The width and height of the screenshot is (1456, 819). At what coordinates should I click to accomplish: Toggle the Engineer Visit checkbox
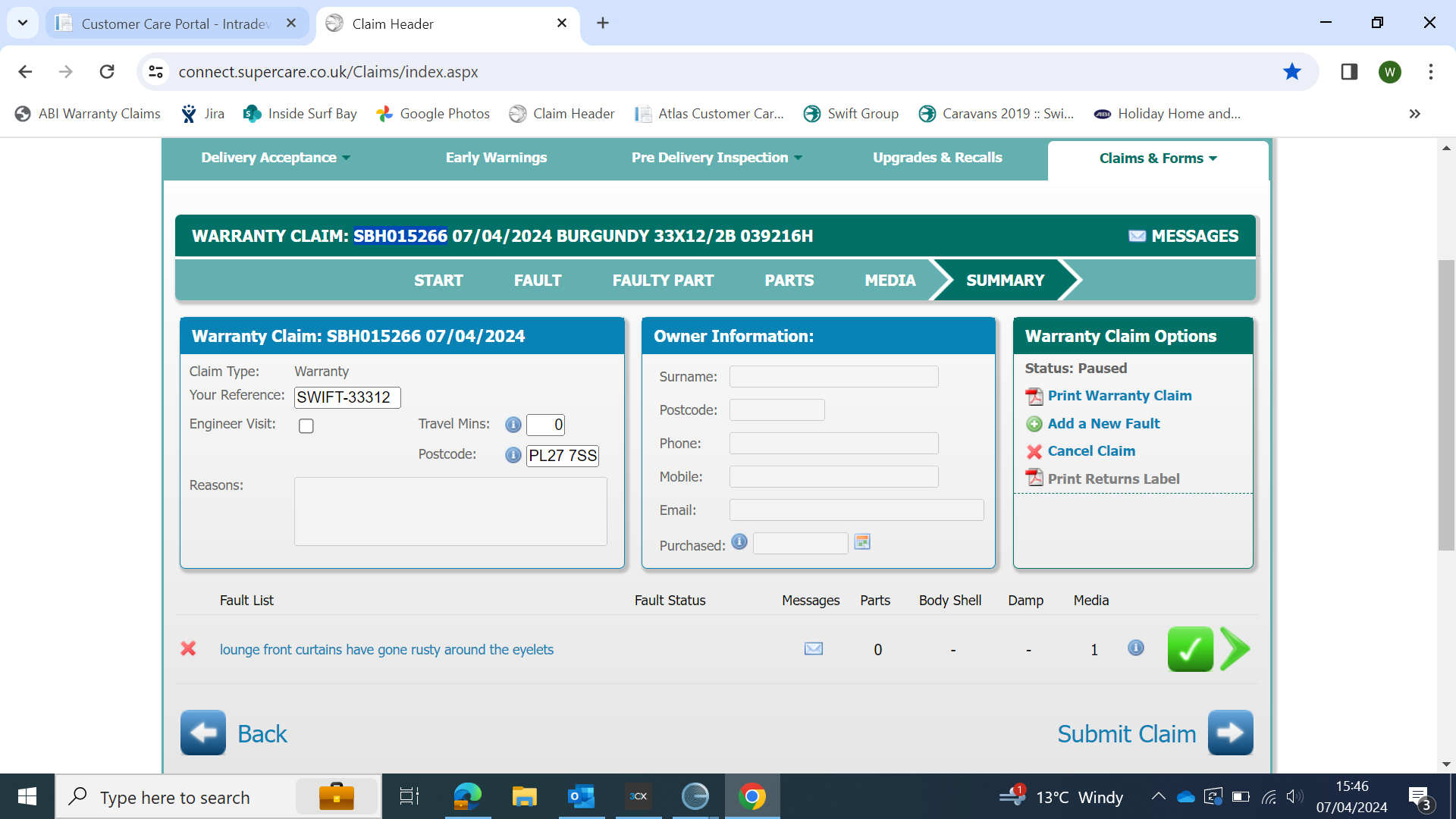(x=306, y=426)
